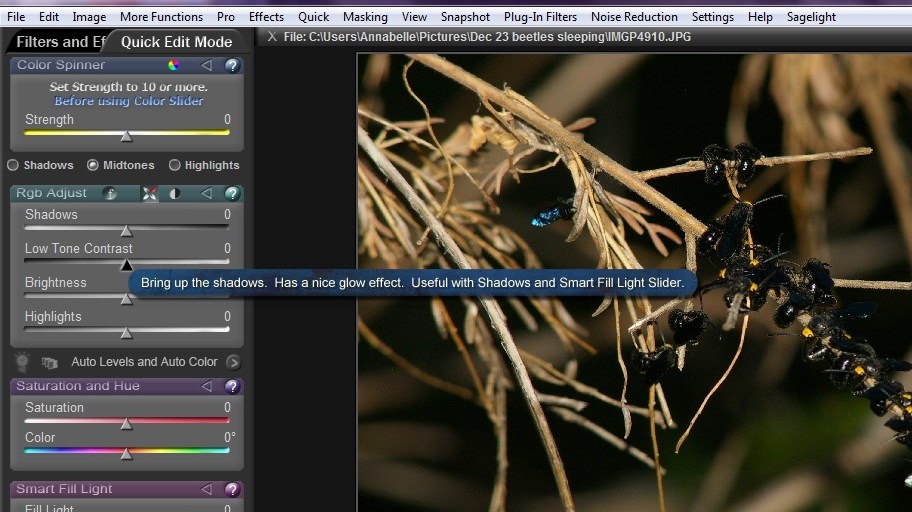Open the Noise Reduction menu
This screenshot has width=912, height=512.
tap(634, 17)
